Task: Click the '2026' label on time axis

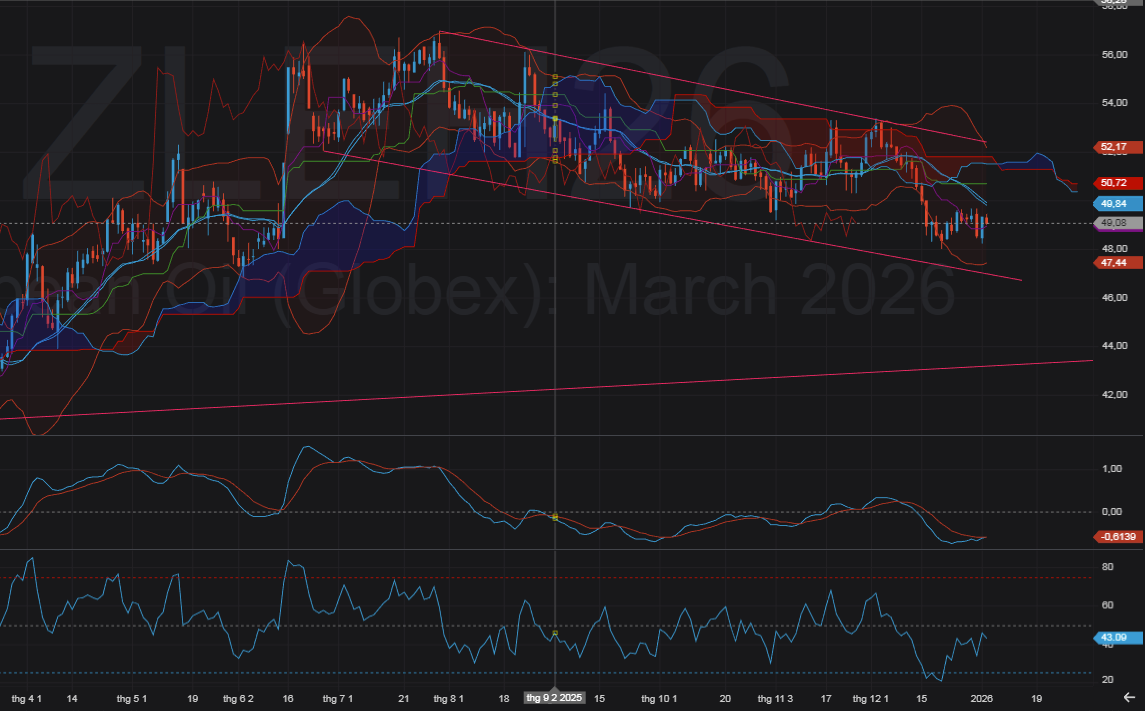Action: (982, 697)
